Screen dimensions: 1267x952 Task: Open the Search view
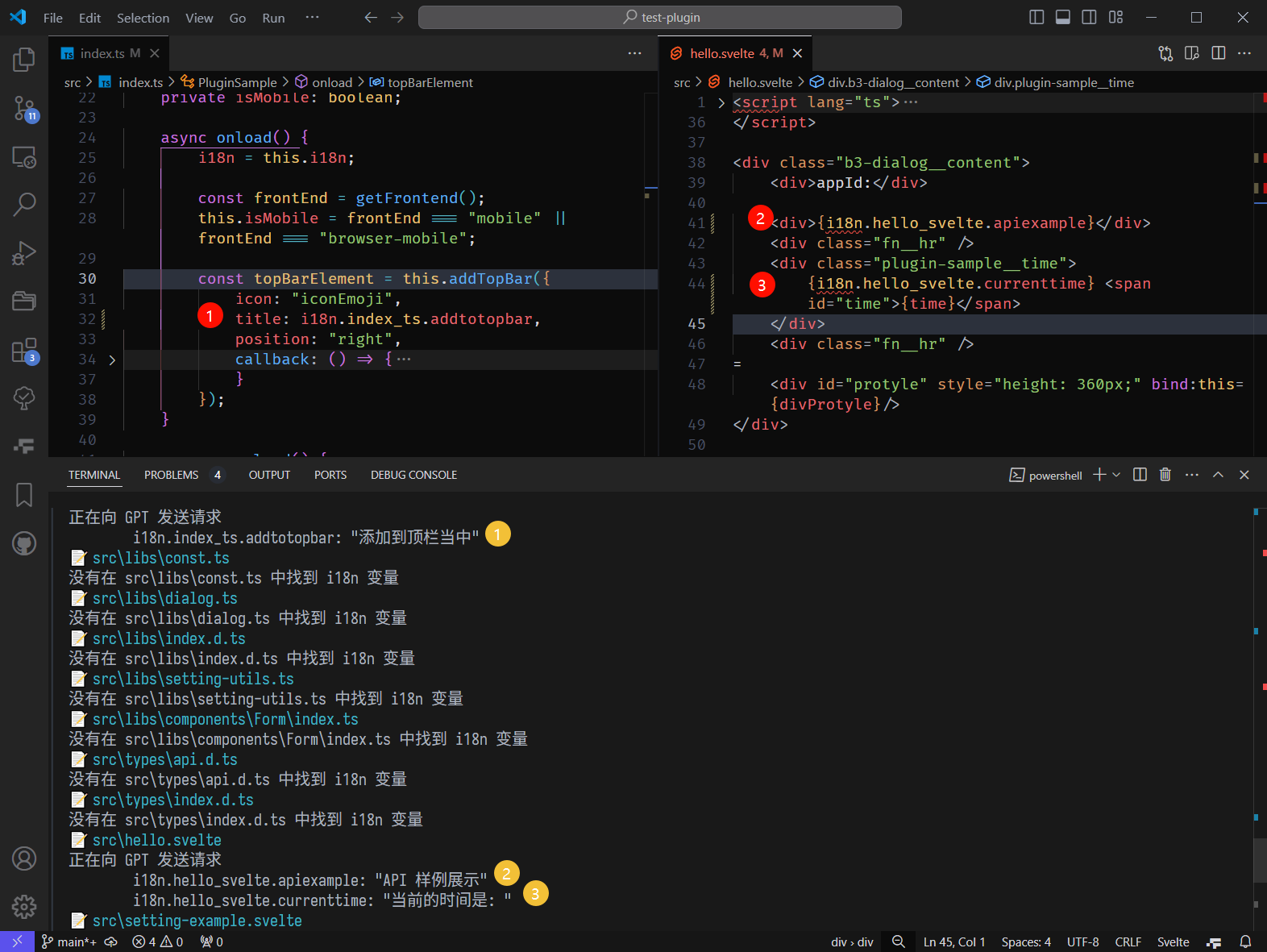point(24,204)
